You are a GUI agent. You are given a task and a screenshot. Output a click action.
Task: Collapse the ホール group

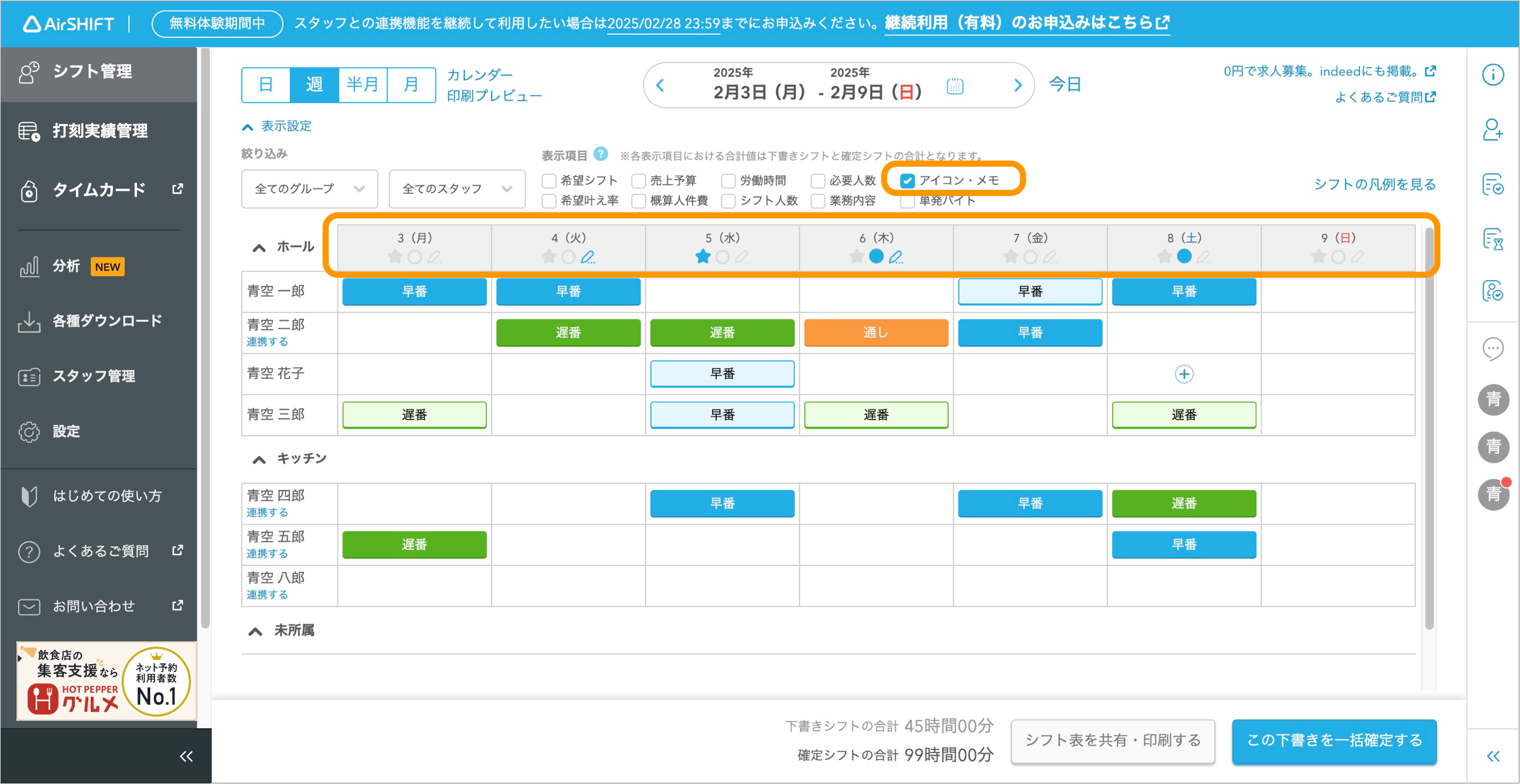[x=259, y=248]
